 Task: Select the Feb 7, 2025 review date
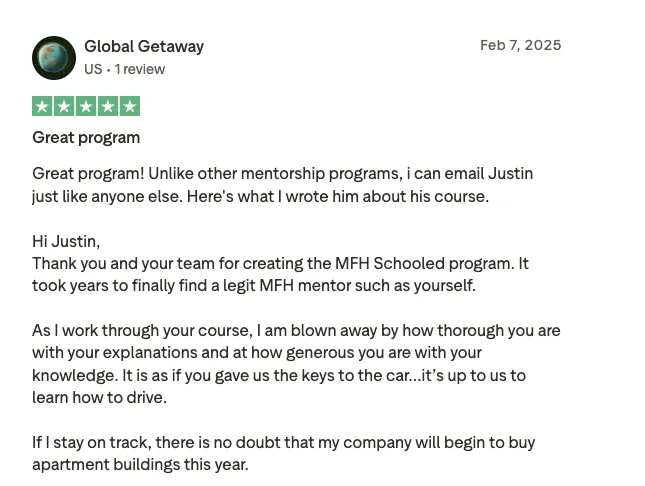click(520, 45)
